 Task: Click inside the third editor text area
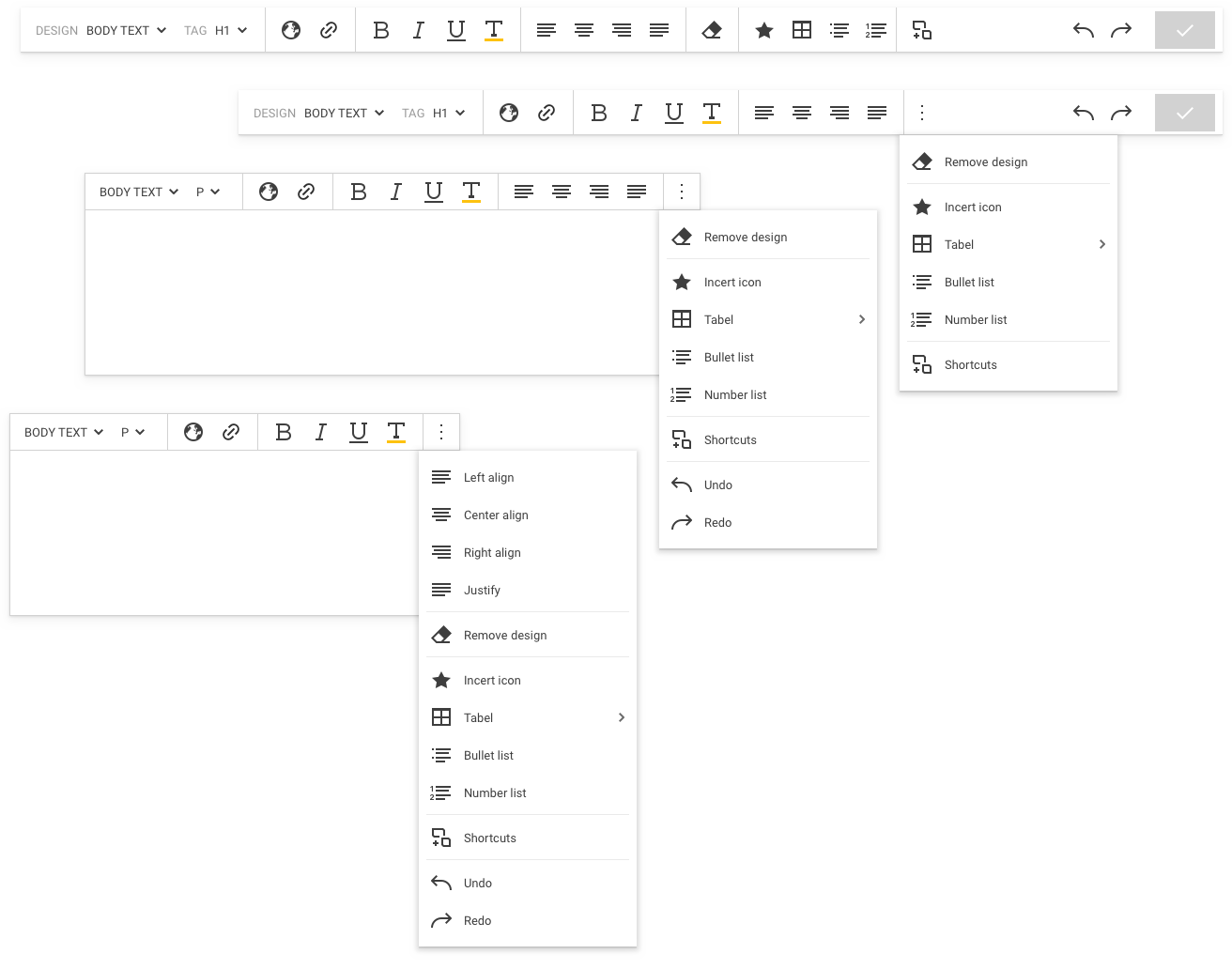pyautogui.click(x=372, y=292)
